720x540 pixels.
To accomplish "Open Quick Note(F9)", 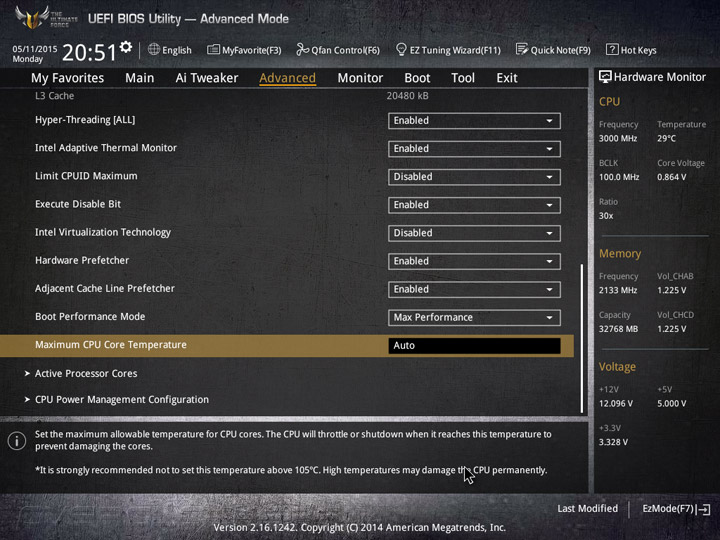I will point(553,50).
